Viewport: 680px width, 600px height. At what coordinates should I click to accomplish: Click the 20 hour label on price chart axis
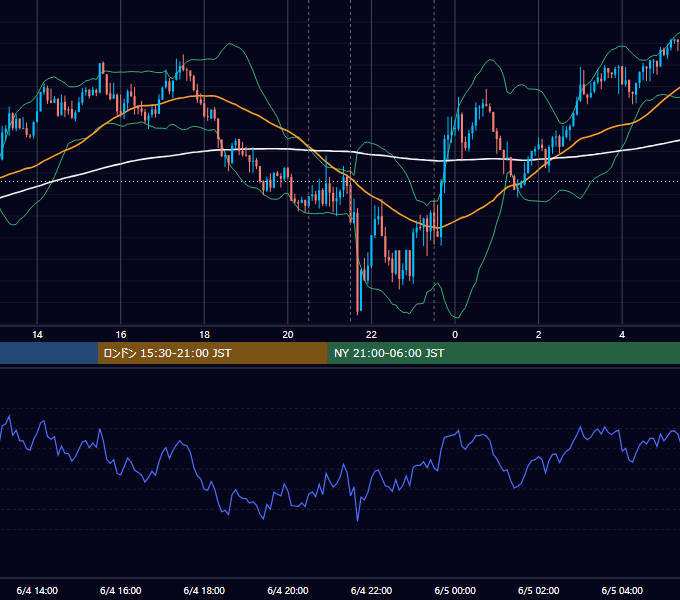(x=288, y=335)
